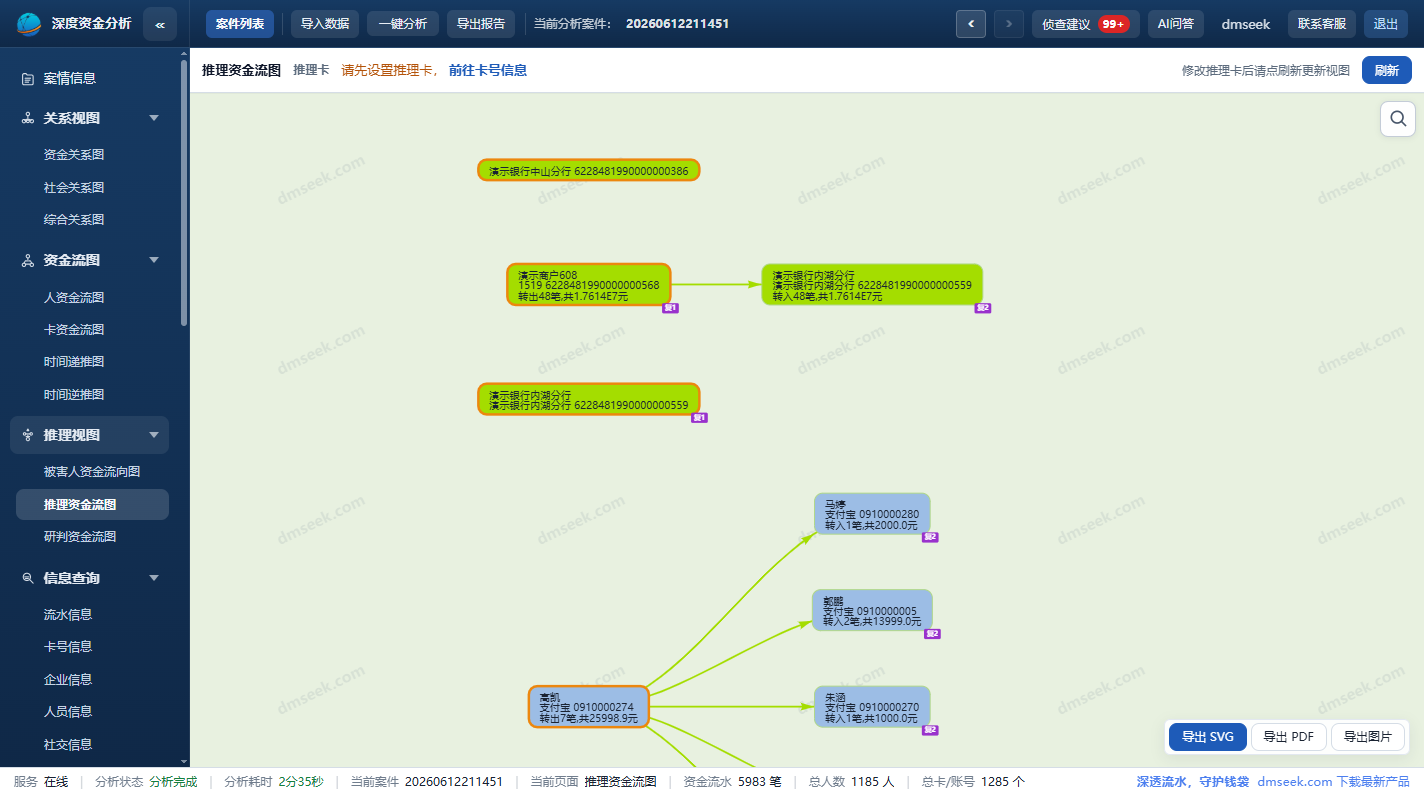Viewport: 1424px width, 795px height.
Task: Click the sidebar vertical scrollbar
Action: coord(184,192)
